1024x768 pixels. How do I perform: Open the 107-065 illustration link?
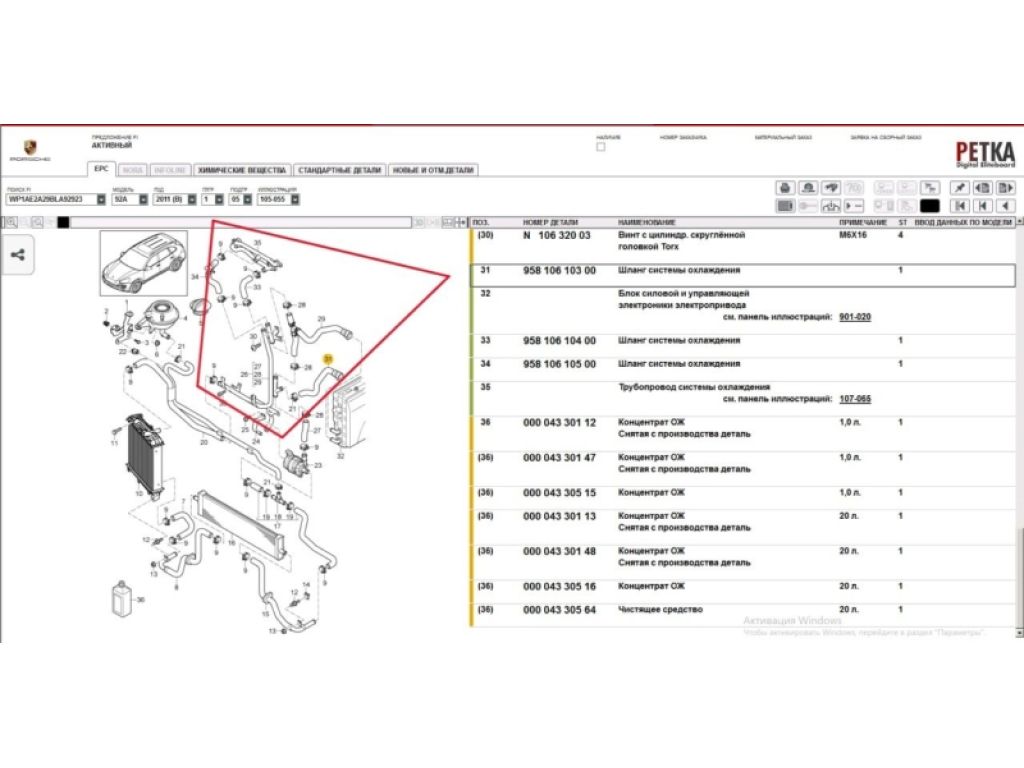point(854,398)
